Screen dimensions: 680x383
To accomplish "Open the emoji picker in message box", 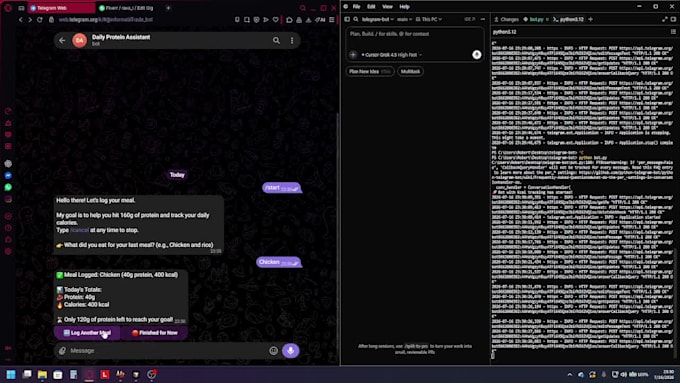I will click(273, 350).
